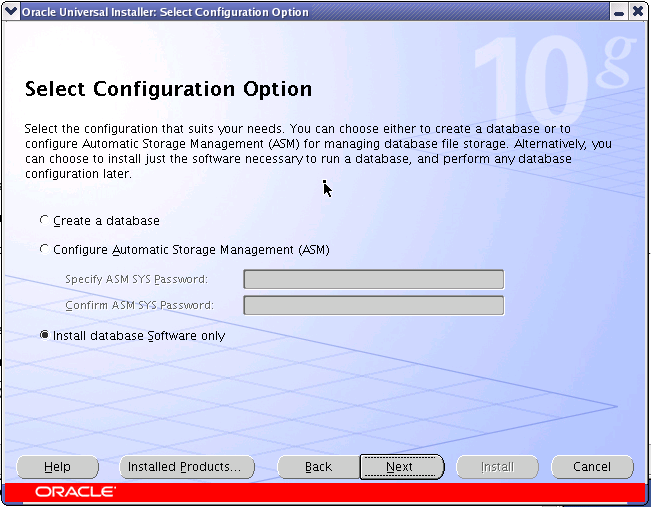Screen dimensions: 651x507
Task: Proceed with the Next button
Action: (x=401, y=467)
